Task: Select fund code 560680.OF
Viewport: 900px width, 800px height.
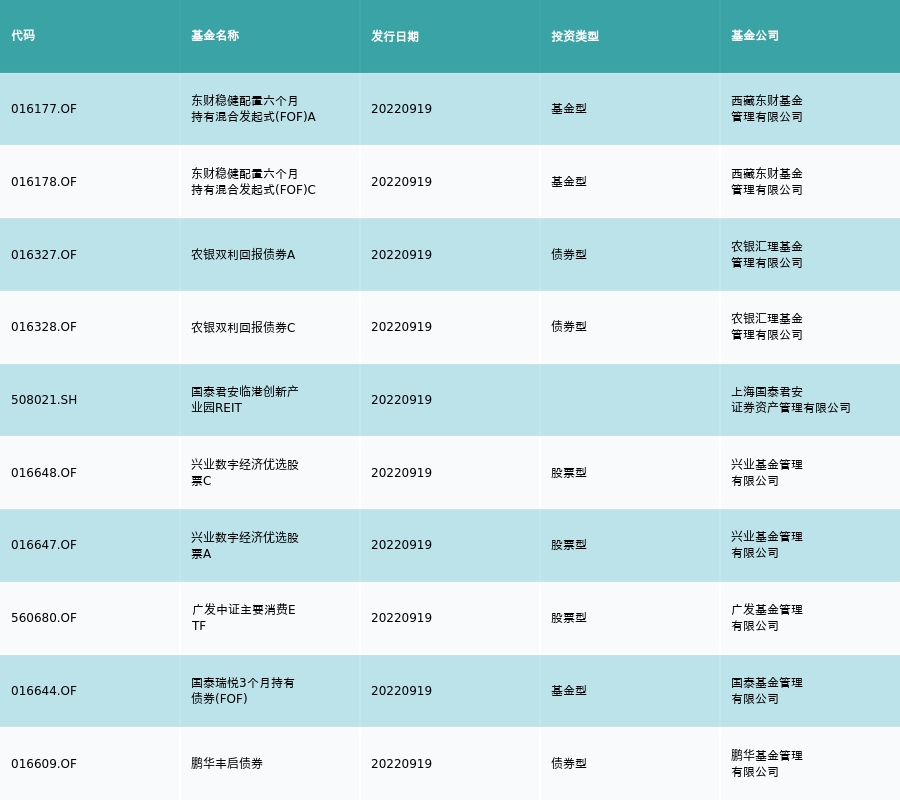Action: pos(44,618)
